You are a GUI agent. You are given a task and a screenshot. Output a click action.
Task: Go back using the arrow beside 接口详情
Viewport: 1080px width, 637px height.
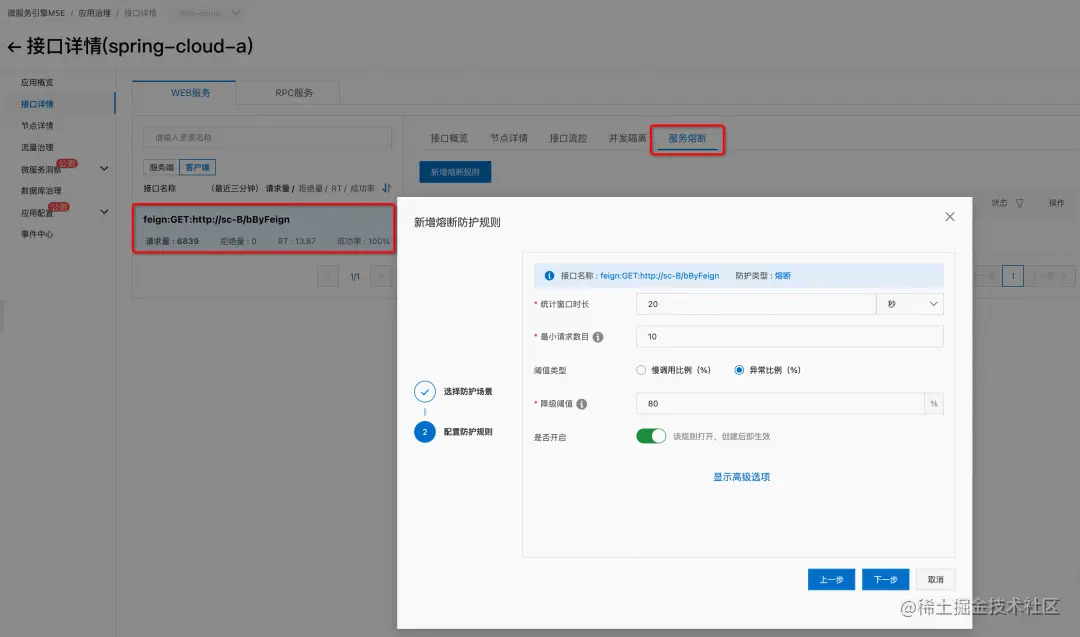(14, 47)
